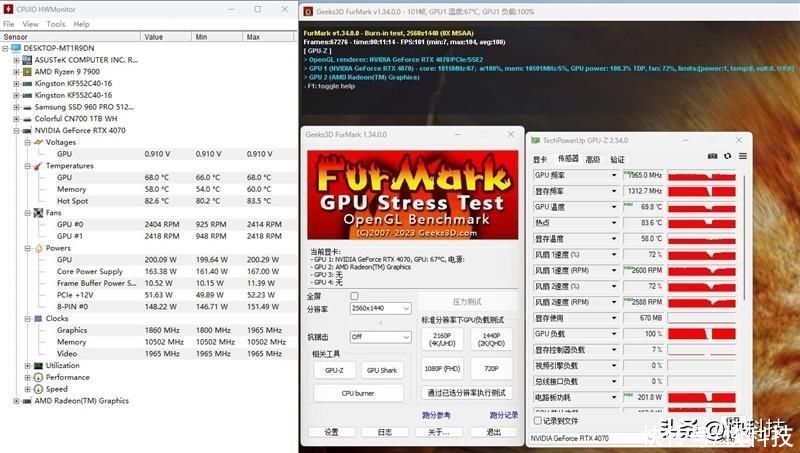Click the GPU-Z screenshot camera icon
The height and width of the screenshot is (453, 800).
[x=713, y=156]
